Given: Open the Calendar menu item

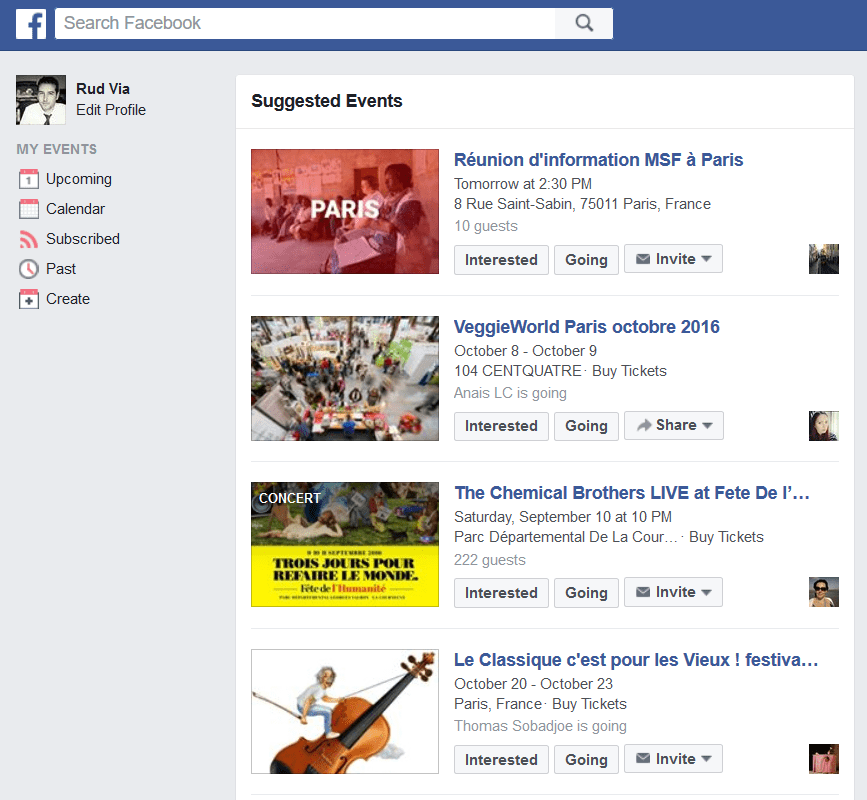Looking at the screenshot, I should [75, 209].
